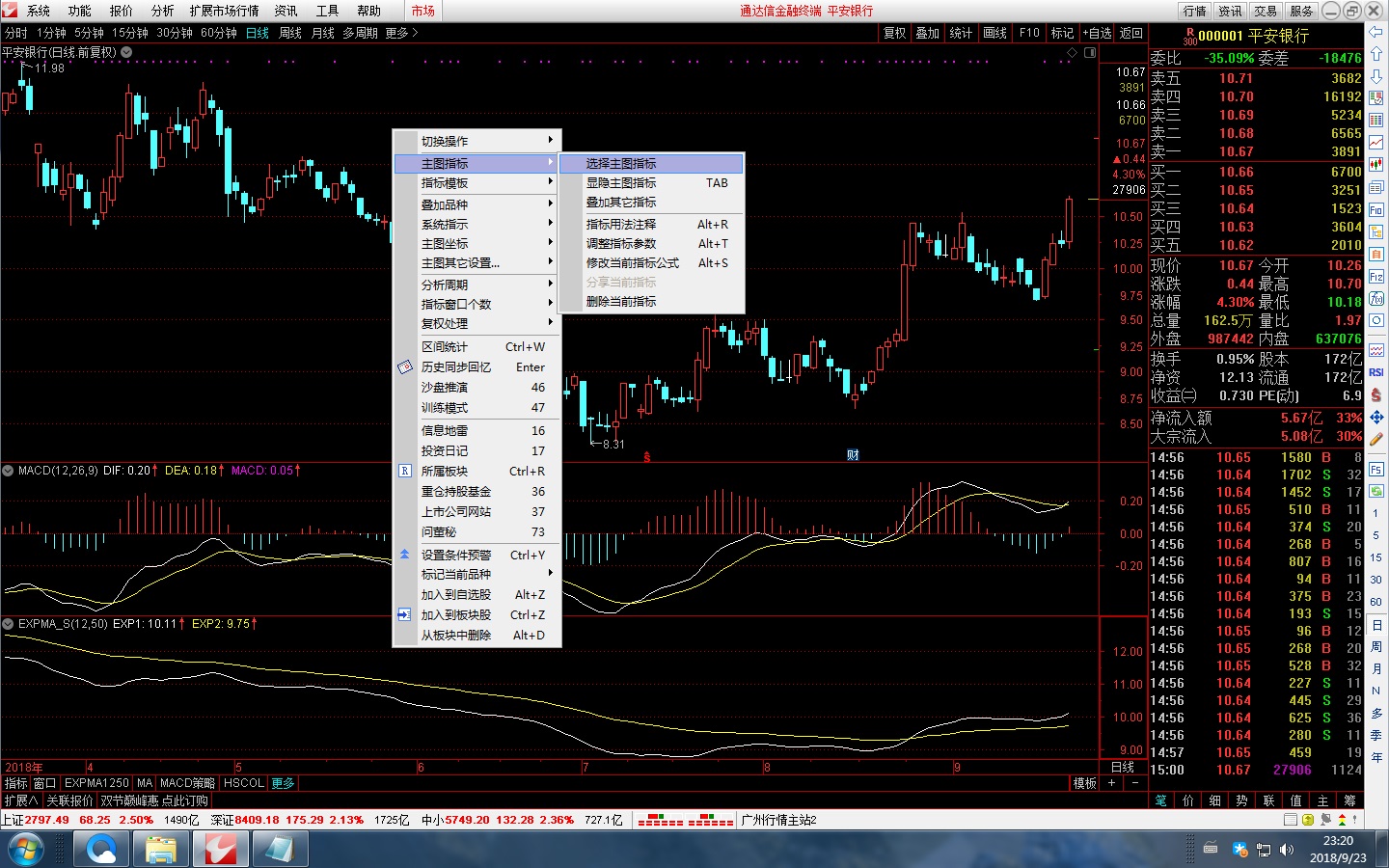Toggle the 复权 button in chart toolbar
1389x868 pixels.
(894, 33)
